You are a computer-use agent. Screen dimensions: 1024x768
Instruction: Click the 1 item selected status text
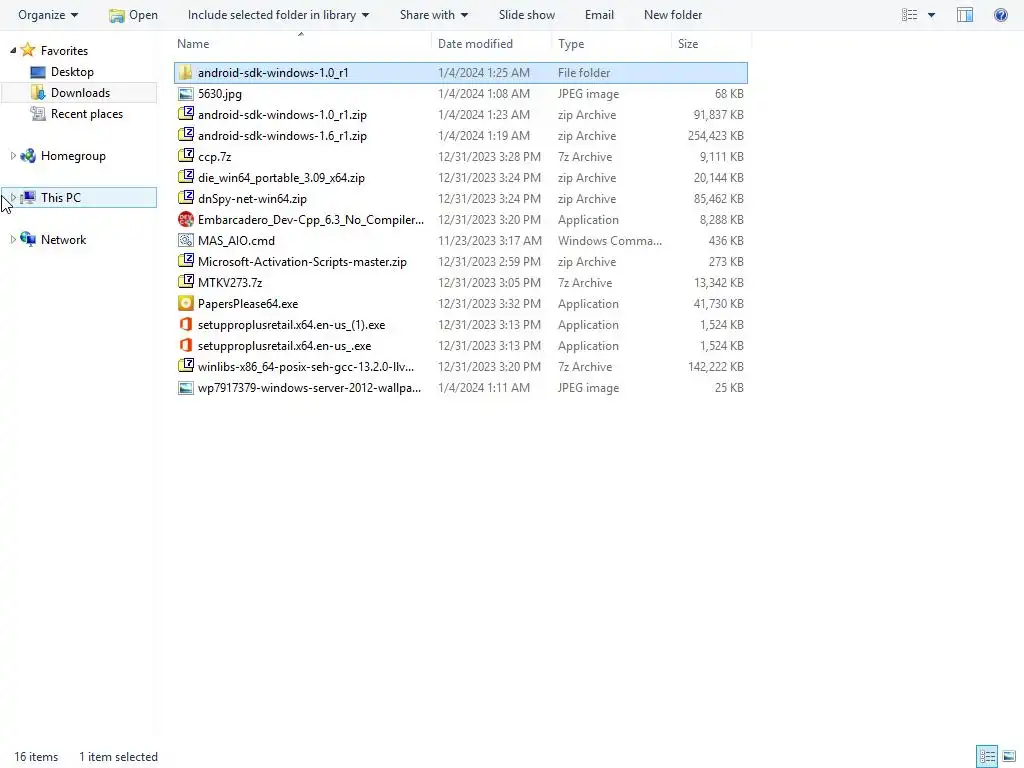[x=118, y=757]
